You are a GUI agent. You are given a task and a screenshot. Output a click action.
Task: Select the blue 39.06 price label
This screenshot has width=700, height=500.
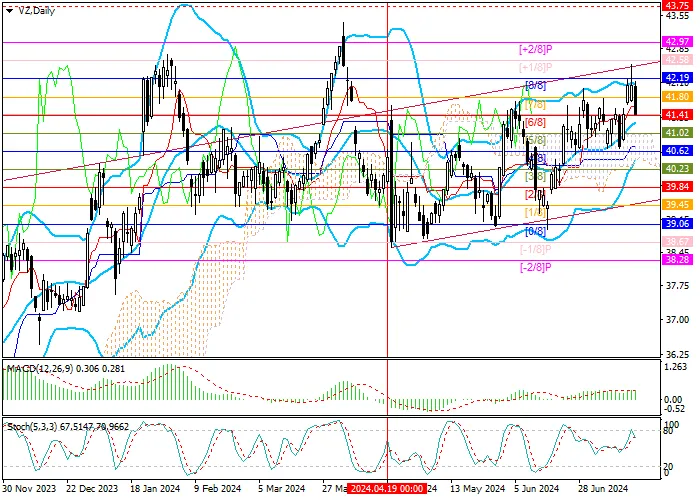pyautogui.click(x=677, y=224)
